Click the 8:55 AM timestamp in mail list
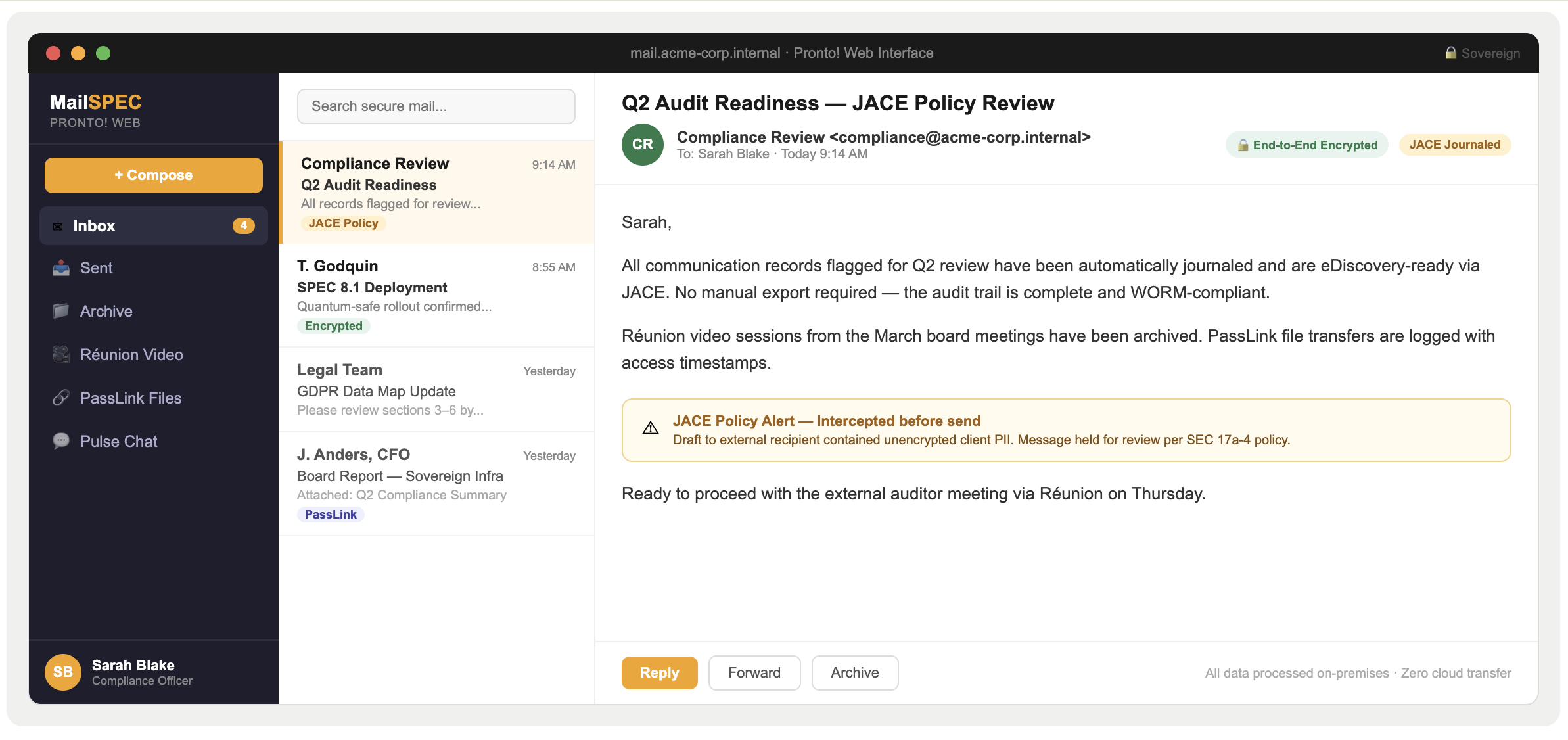 [x=553, y=267]
